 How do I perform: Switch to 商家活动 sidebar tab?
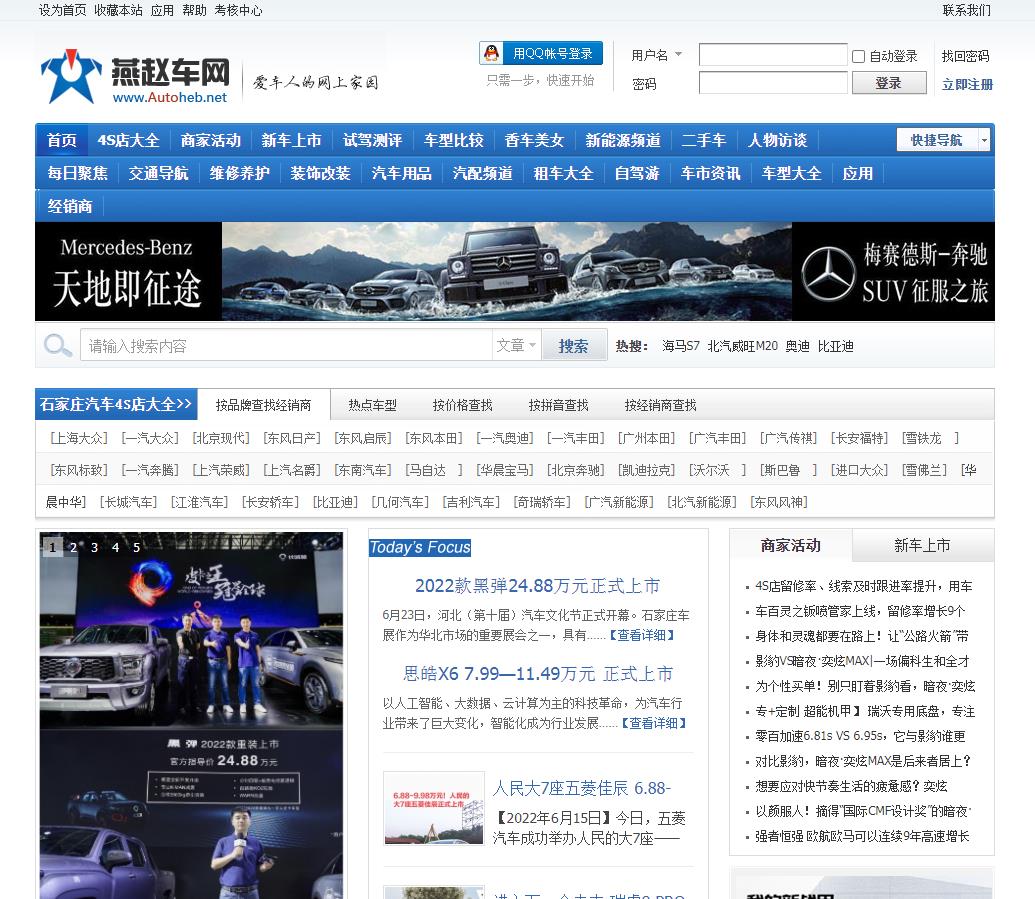point(791,546)
